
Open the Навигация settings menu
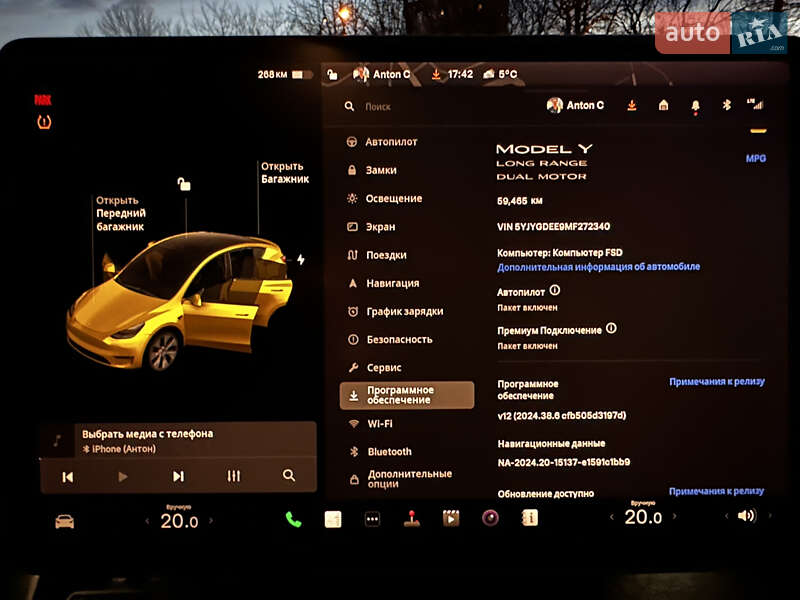(383, 283)
